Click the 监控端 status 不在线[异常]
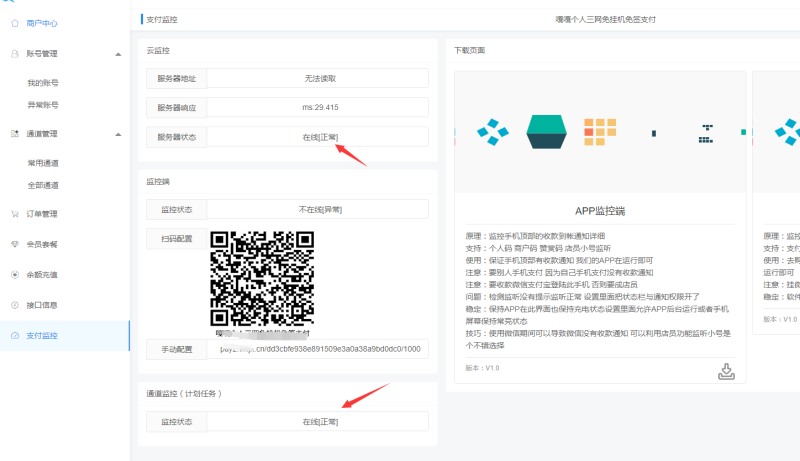Viewport: 800px width, 461px height. pos(317,209)
